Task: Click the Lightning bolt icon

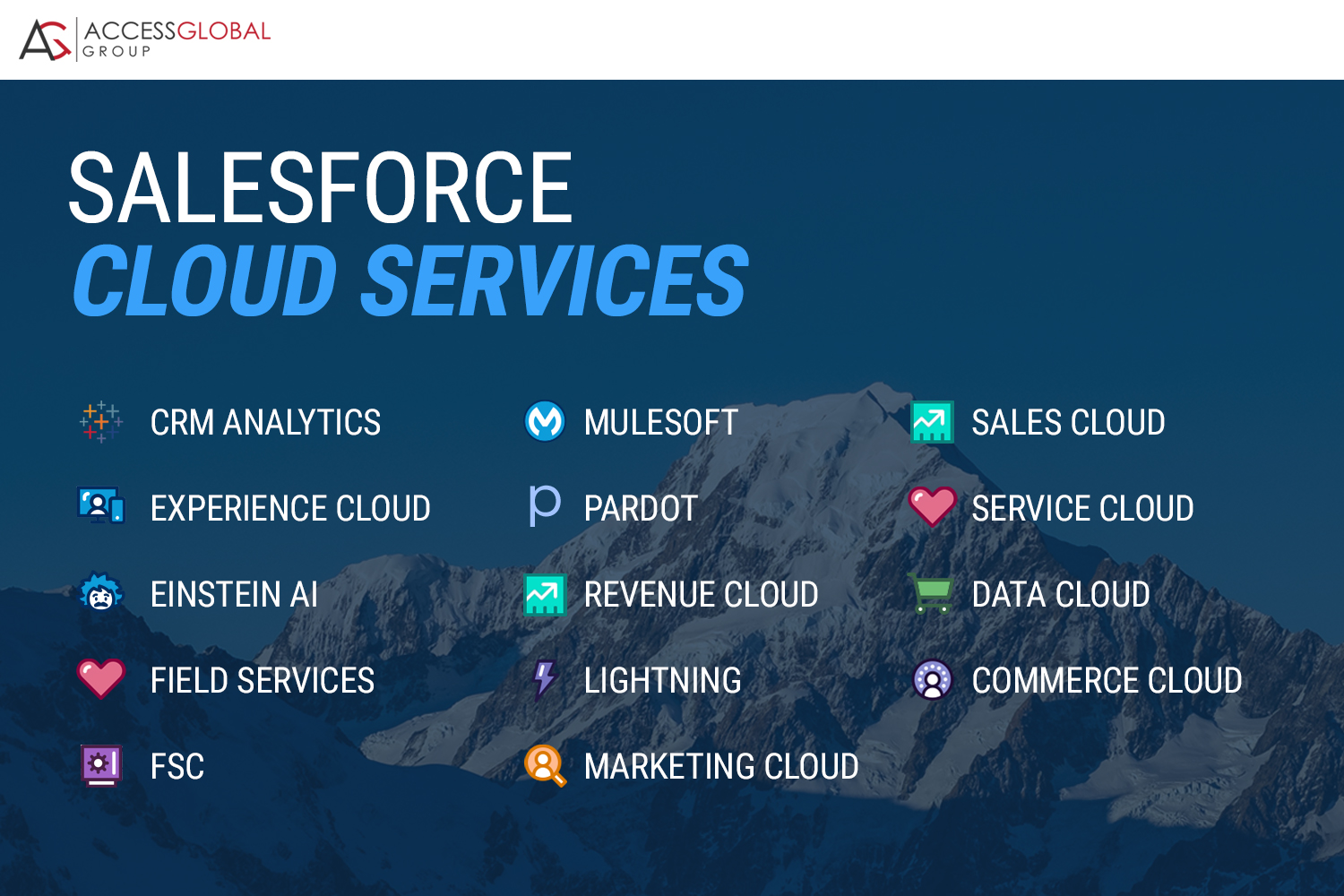Action: tap(545, 680)
